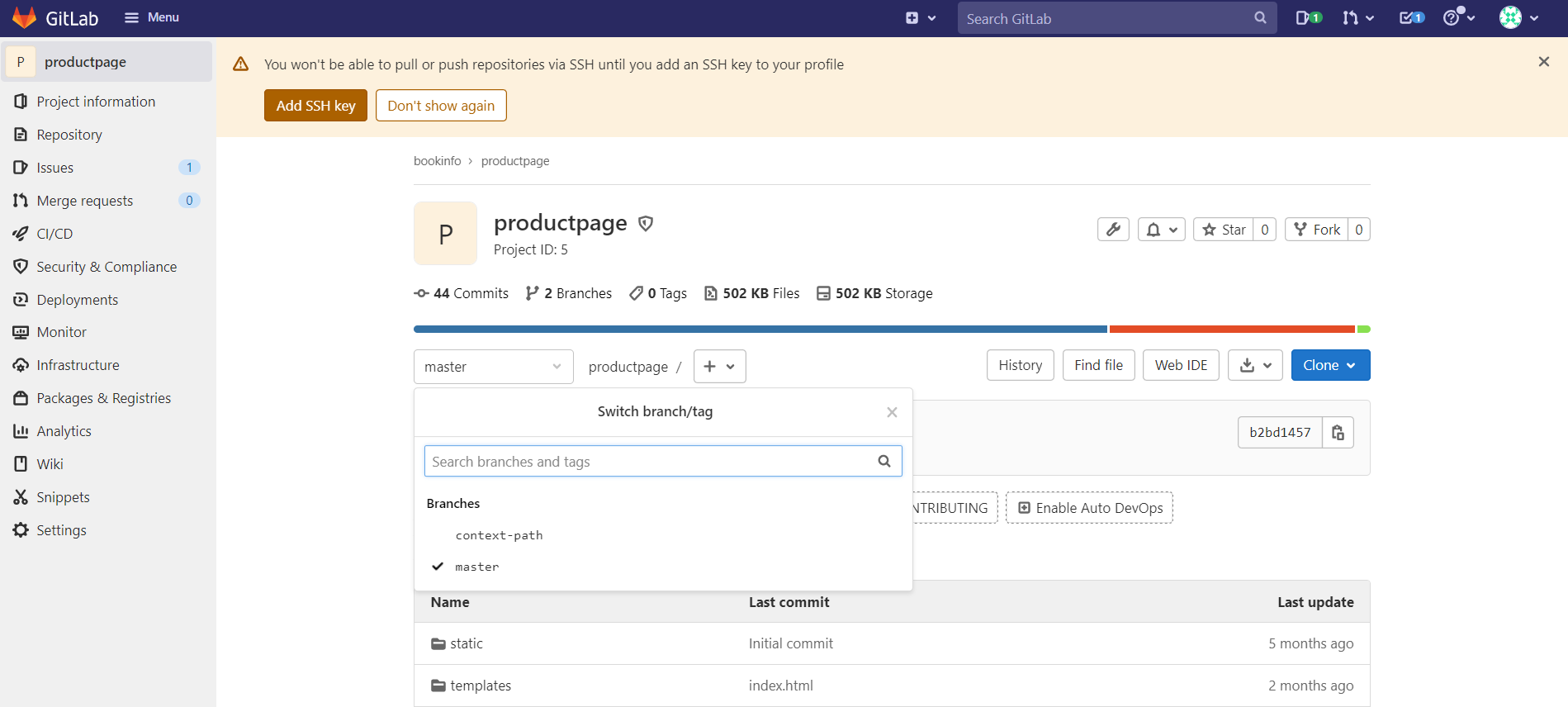Open the star count
The width and height of the screenshot is (1568, 707).
[1265, 230]
